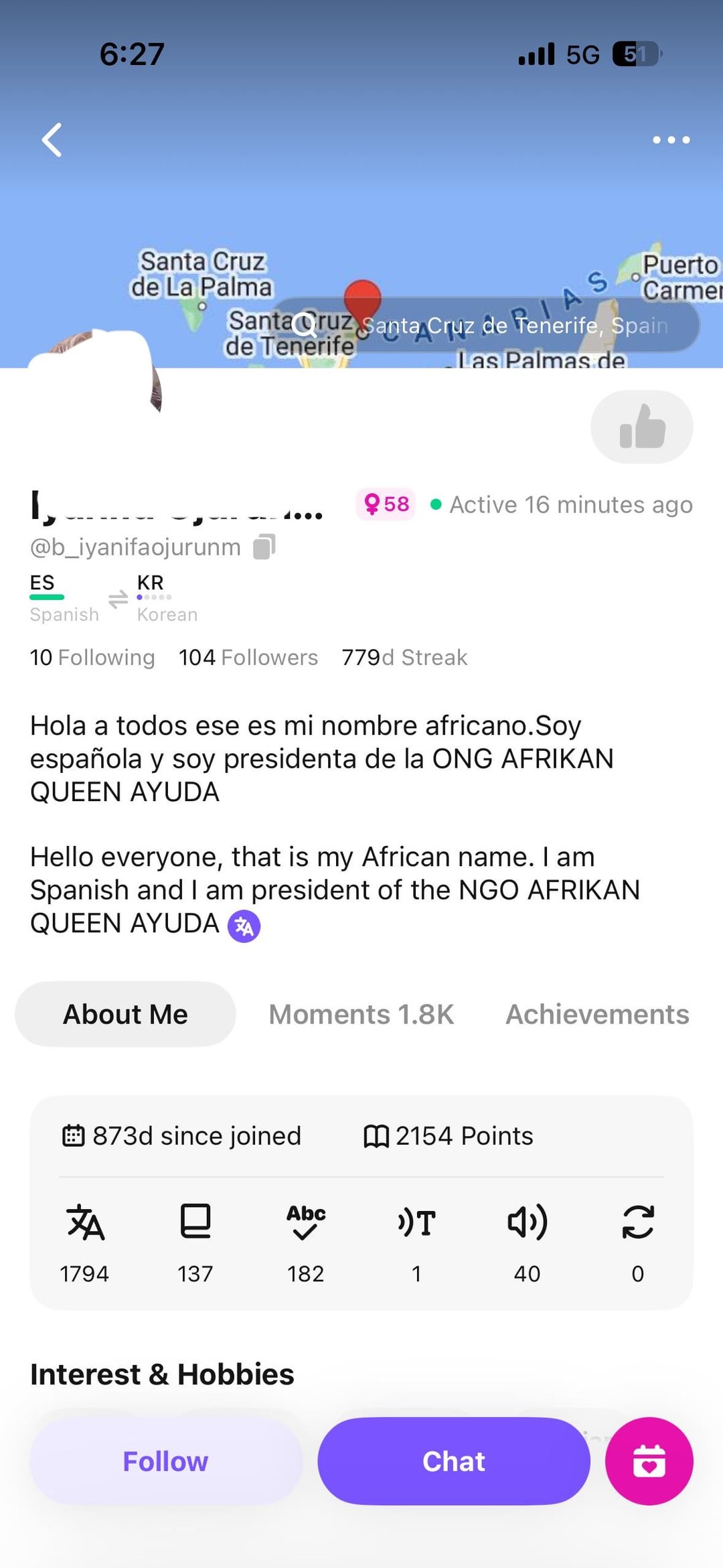This screenshot has width=723, height=1568.
Task: Open the Achievements tab
Action: click(x=596, y=1014)
